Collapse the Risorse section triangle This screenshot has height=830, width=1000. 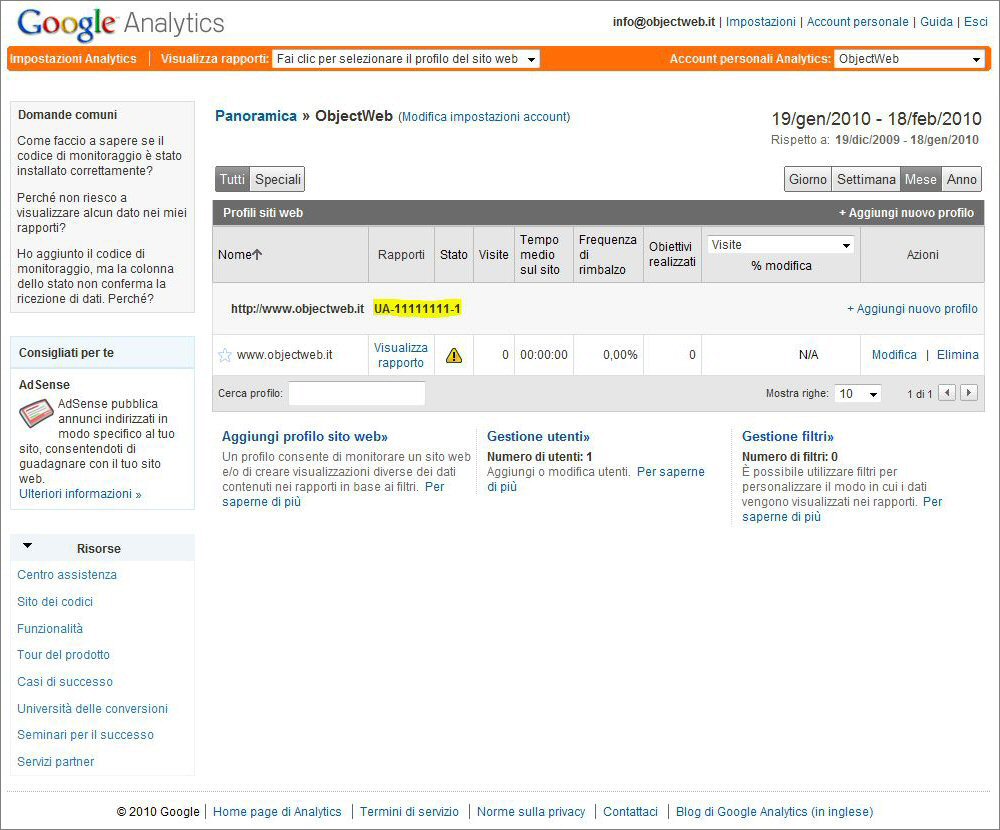[27, 546]
